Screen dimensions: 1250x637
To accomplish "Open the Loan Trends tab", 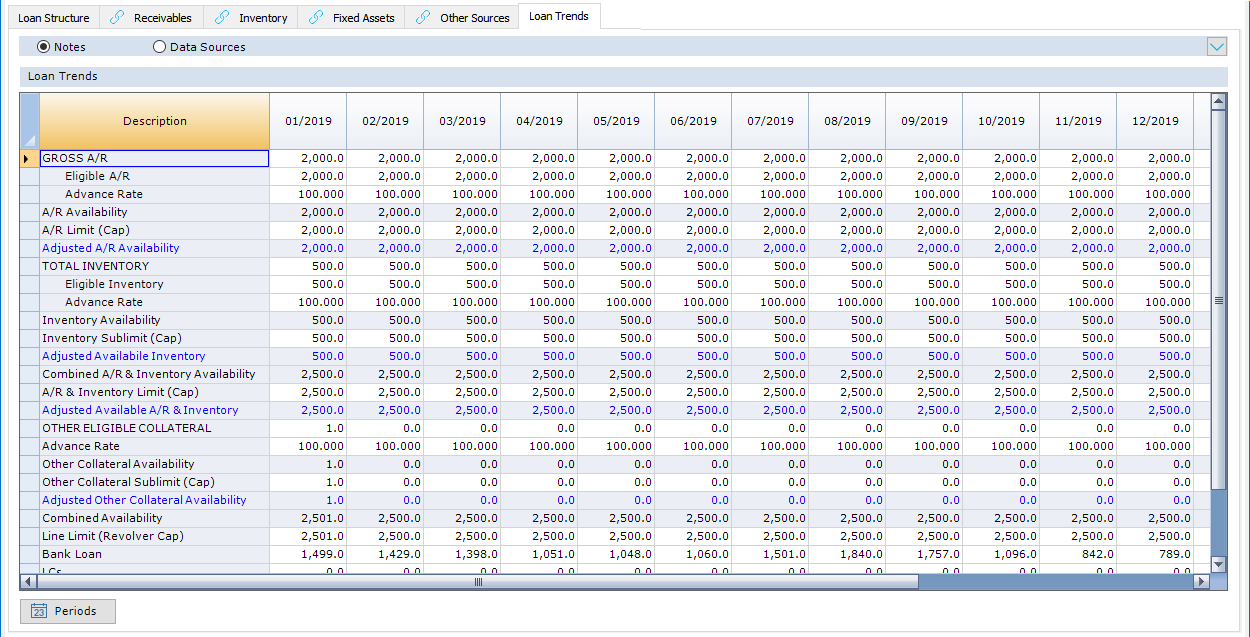I will 559,16.
